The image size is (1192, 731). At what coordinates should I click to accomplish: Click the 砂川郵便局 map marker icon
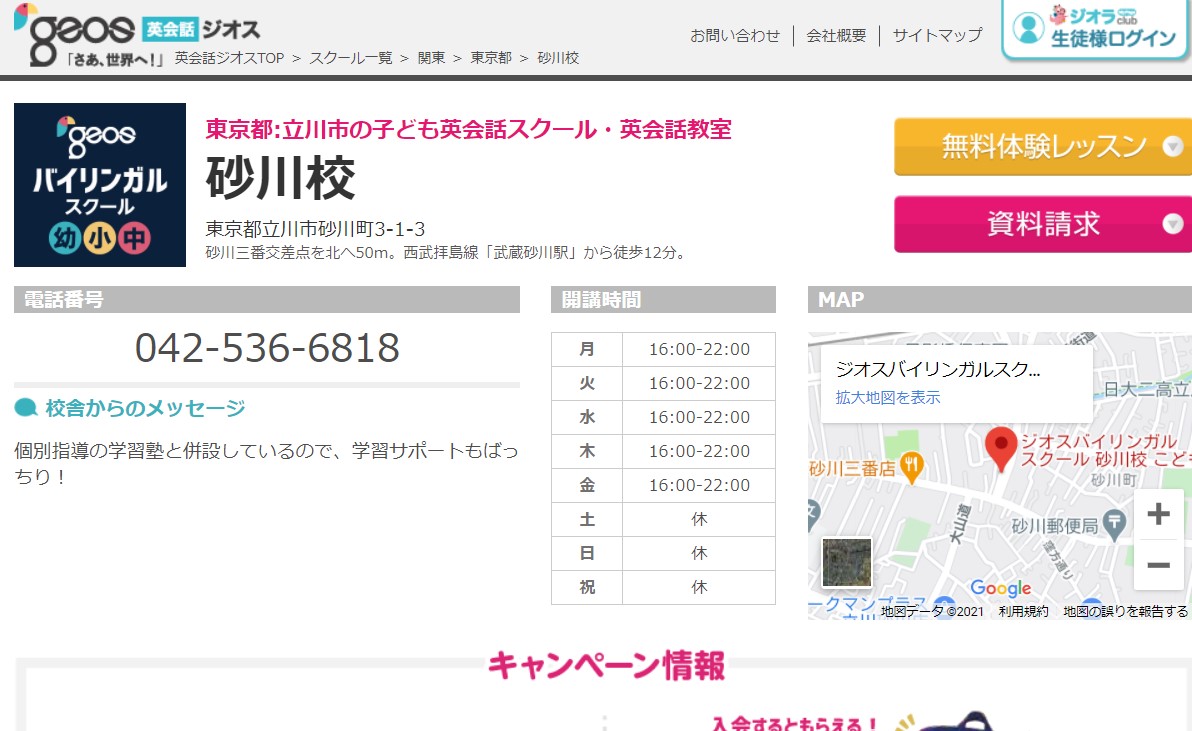(1114, 524)
